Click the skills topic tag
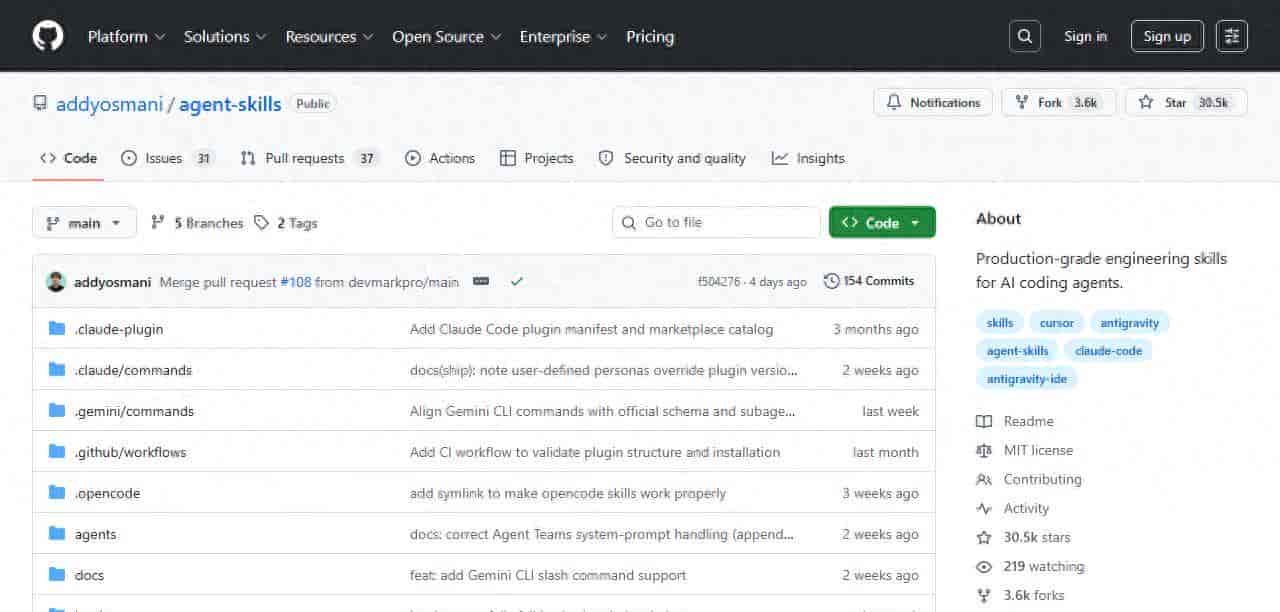Image resolution: width=1280 pixels, height=612 pixels. point(1000,323)
